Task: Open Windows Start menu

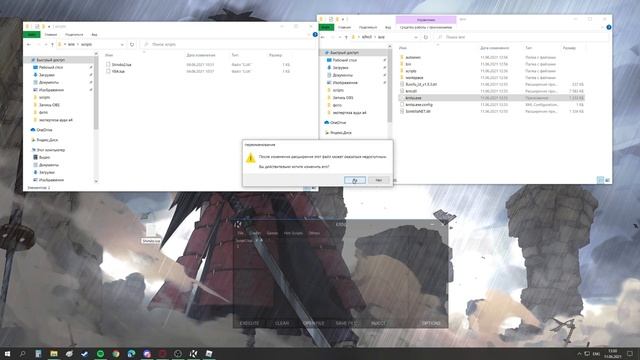Action: (x=7, y=353)
